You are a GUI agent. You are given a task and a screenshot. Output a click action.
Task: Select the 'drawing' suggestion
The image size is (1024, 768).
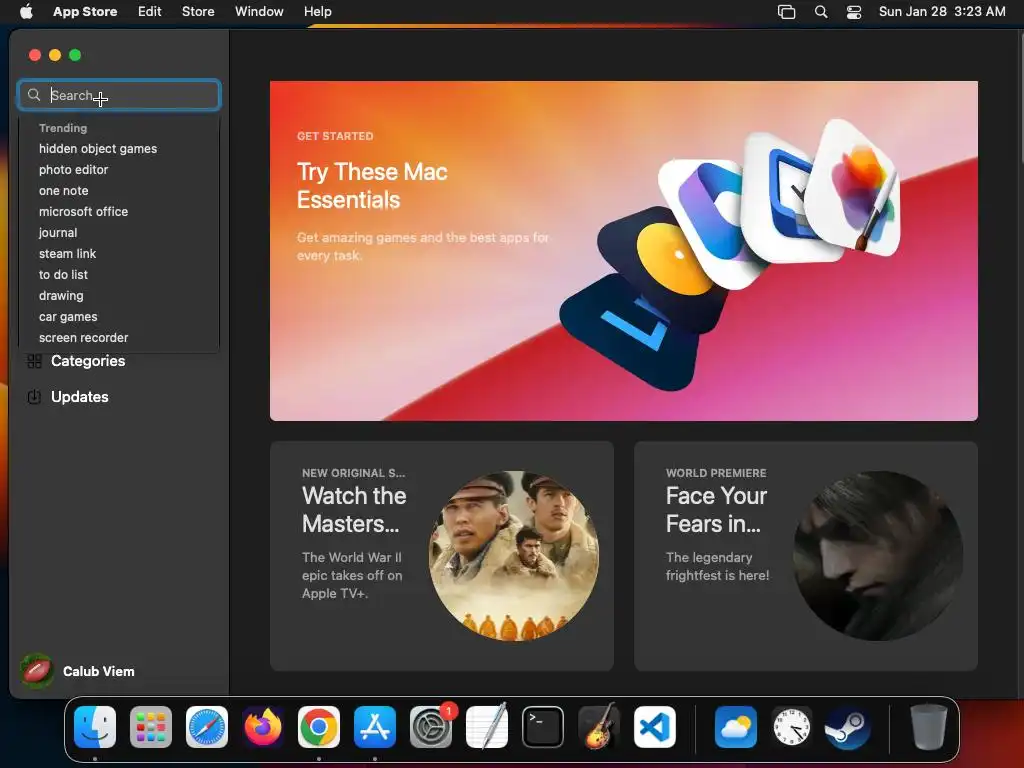[61, 296]
